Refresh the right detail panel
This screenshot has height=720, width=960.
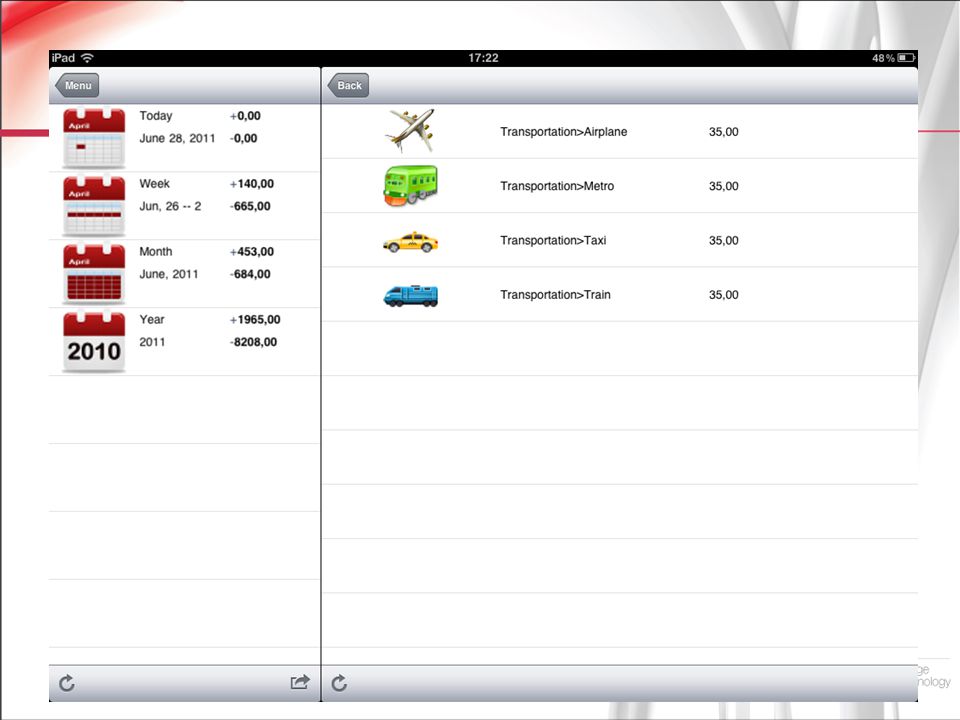click(339, 683)
